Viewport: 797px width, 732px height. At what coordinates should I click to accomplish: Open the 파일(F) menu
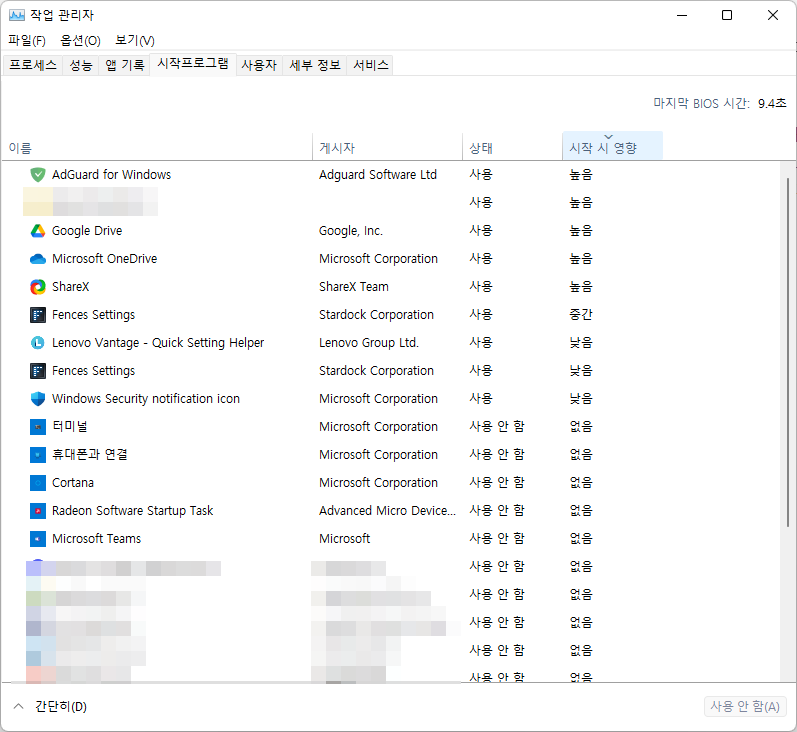27,40
